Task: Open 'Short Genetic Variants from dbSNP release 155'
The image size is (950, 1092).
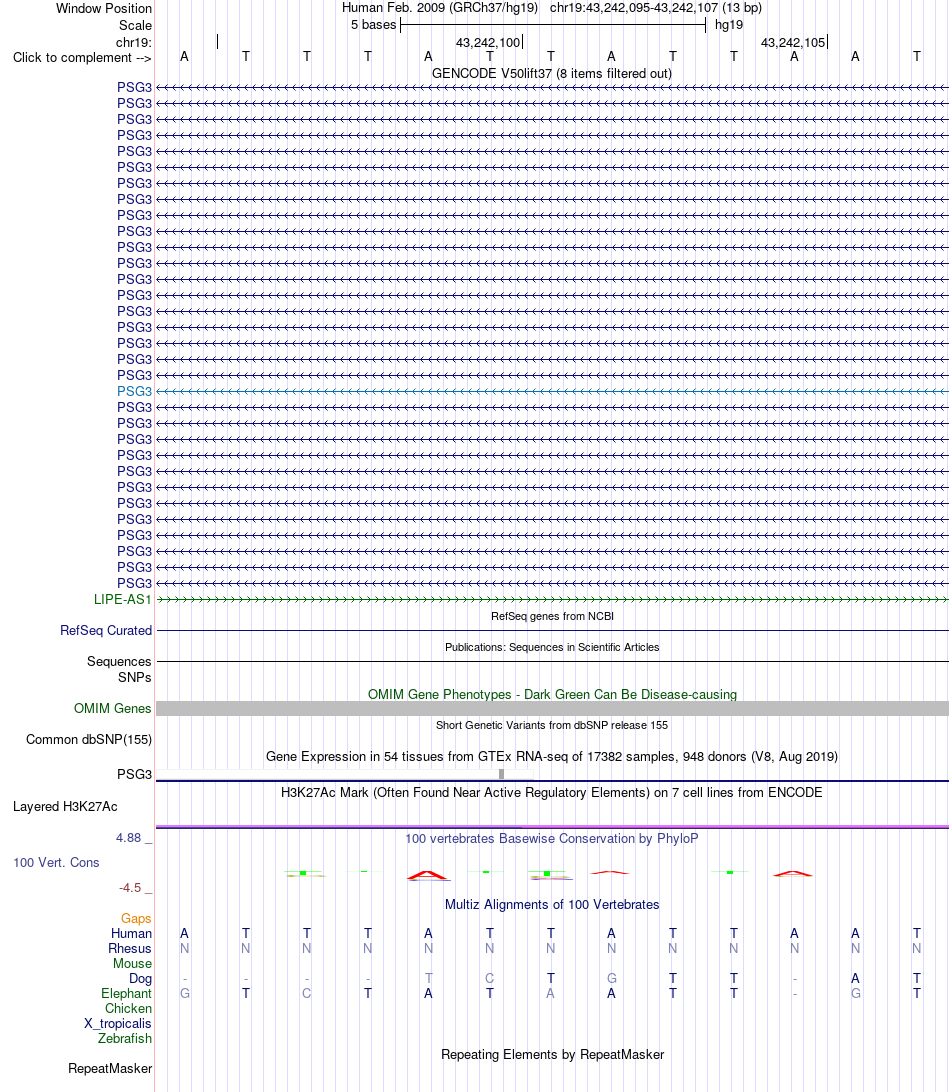Action: pos(552,725)
